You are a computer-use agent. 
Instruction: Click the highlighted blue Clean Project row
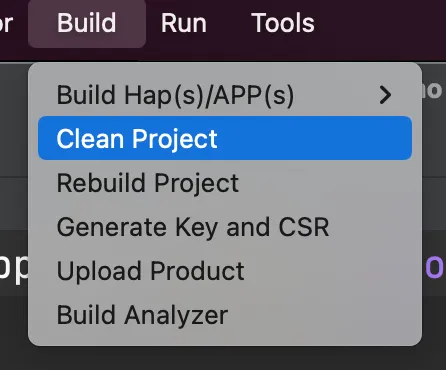point(225,138)
